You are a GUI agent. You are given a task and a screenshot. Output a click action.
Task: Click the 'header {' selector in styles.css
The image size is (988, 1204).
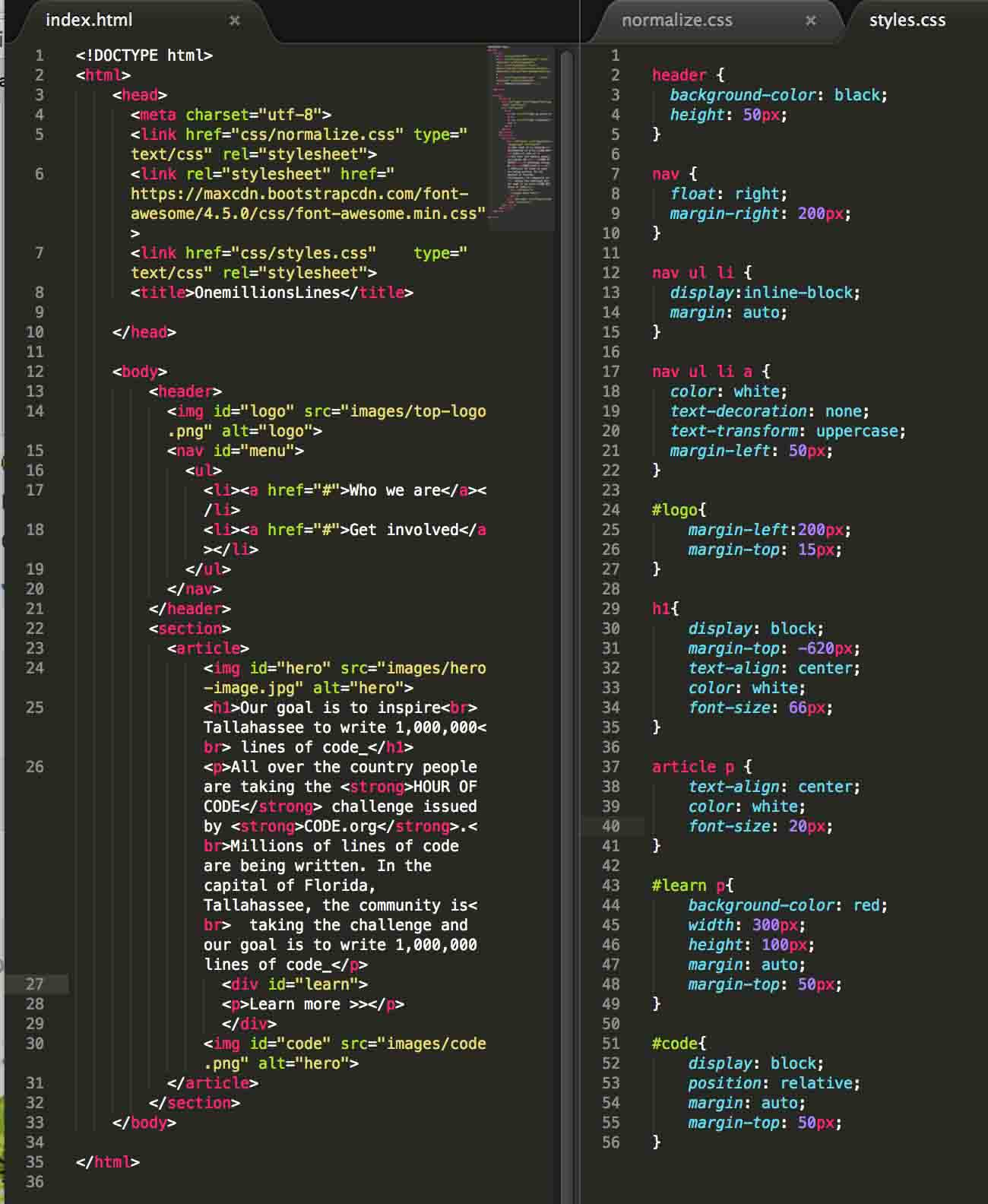[x=689, y=75]
